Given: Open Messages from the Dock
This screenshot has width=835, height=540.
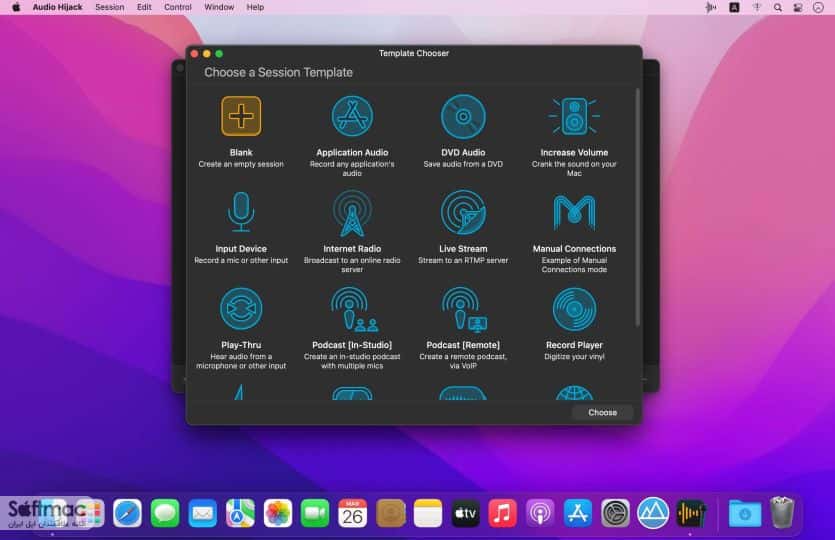Looking at the screenshot, I should [x=165, y=513].
